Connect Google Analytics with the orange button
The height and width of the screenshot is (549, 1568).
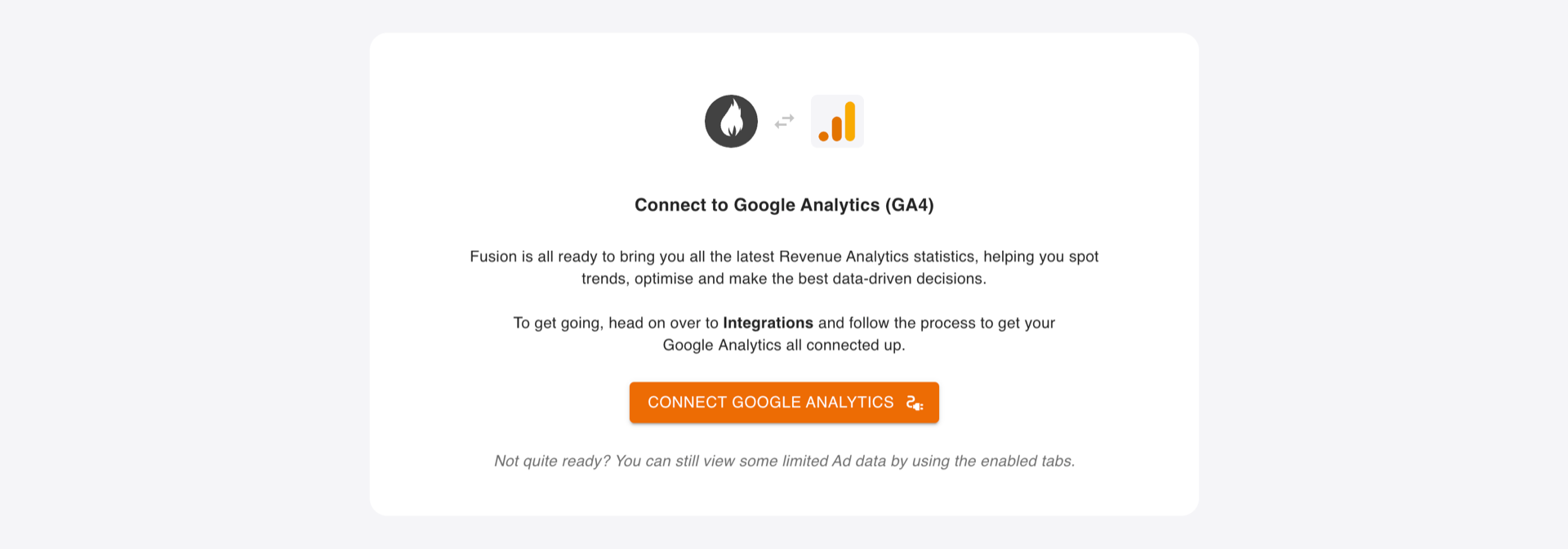point(784,403)
